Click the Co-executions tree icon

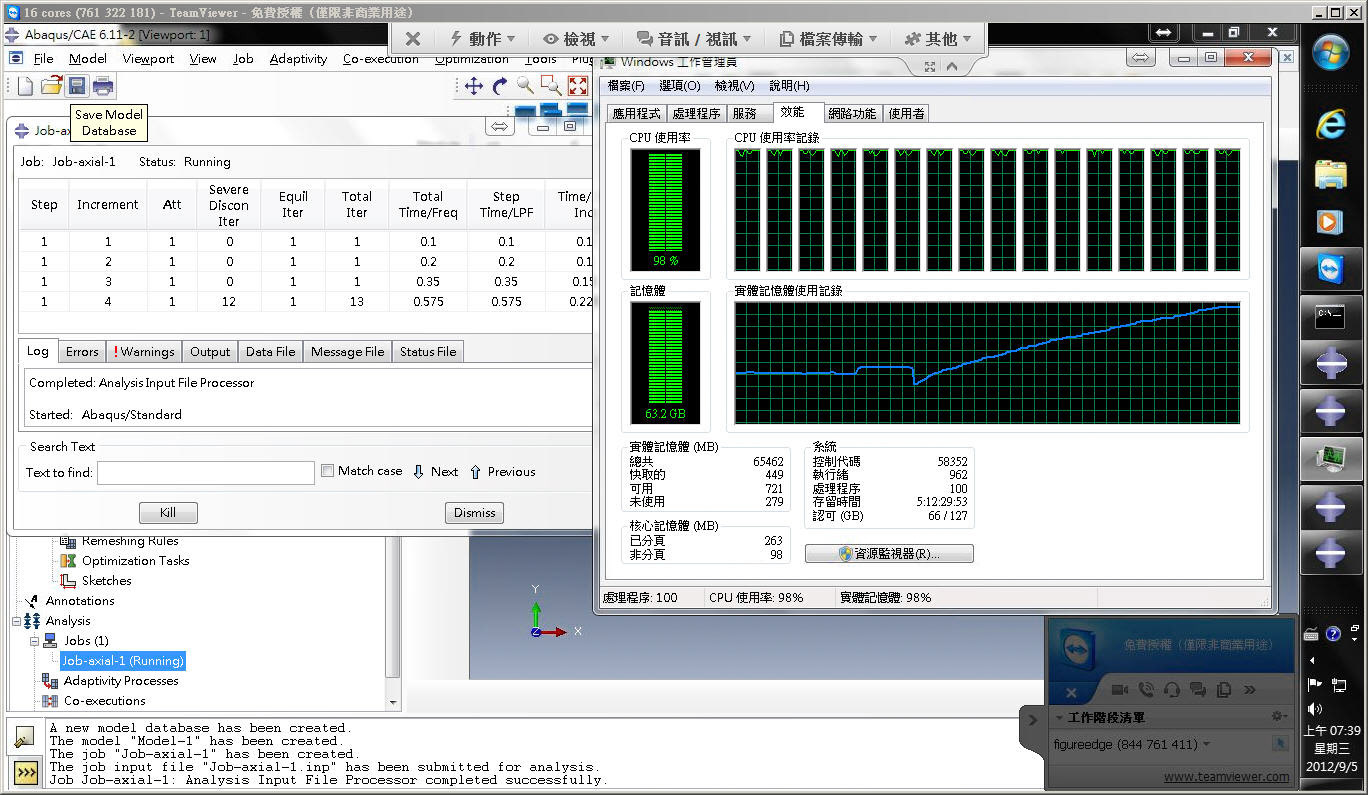[50, 701]
